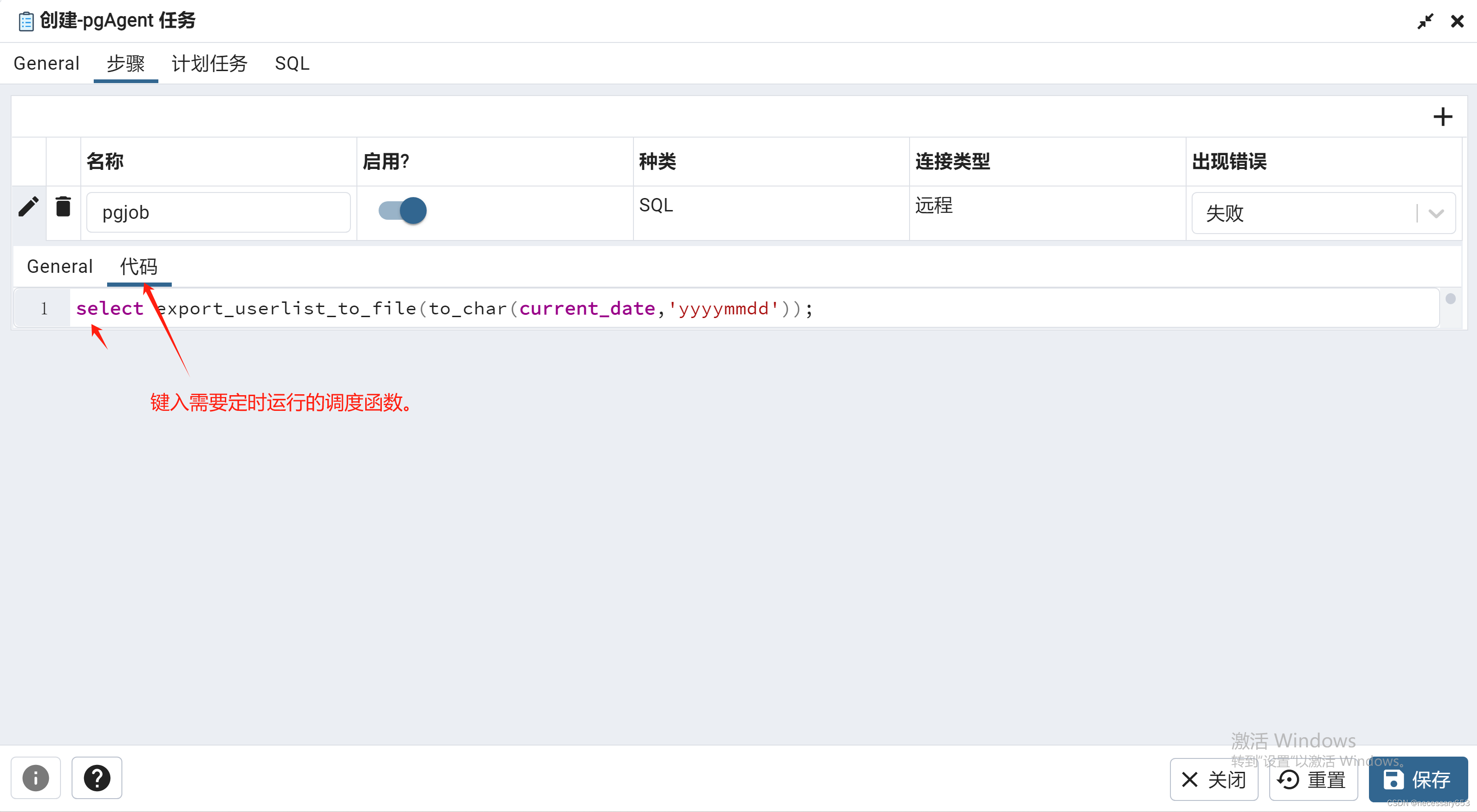The height and width of the screenshot is (812, 1477).
Task: Click the 重置 reset button
Action: point(1313,779)
